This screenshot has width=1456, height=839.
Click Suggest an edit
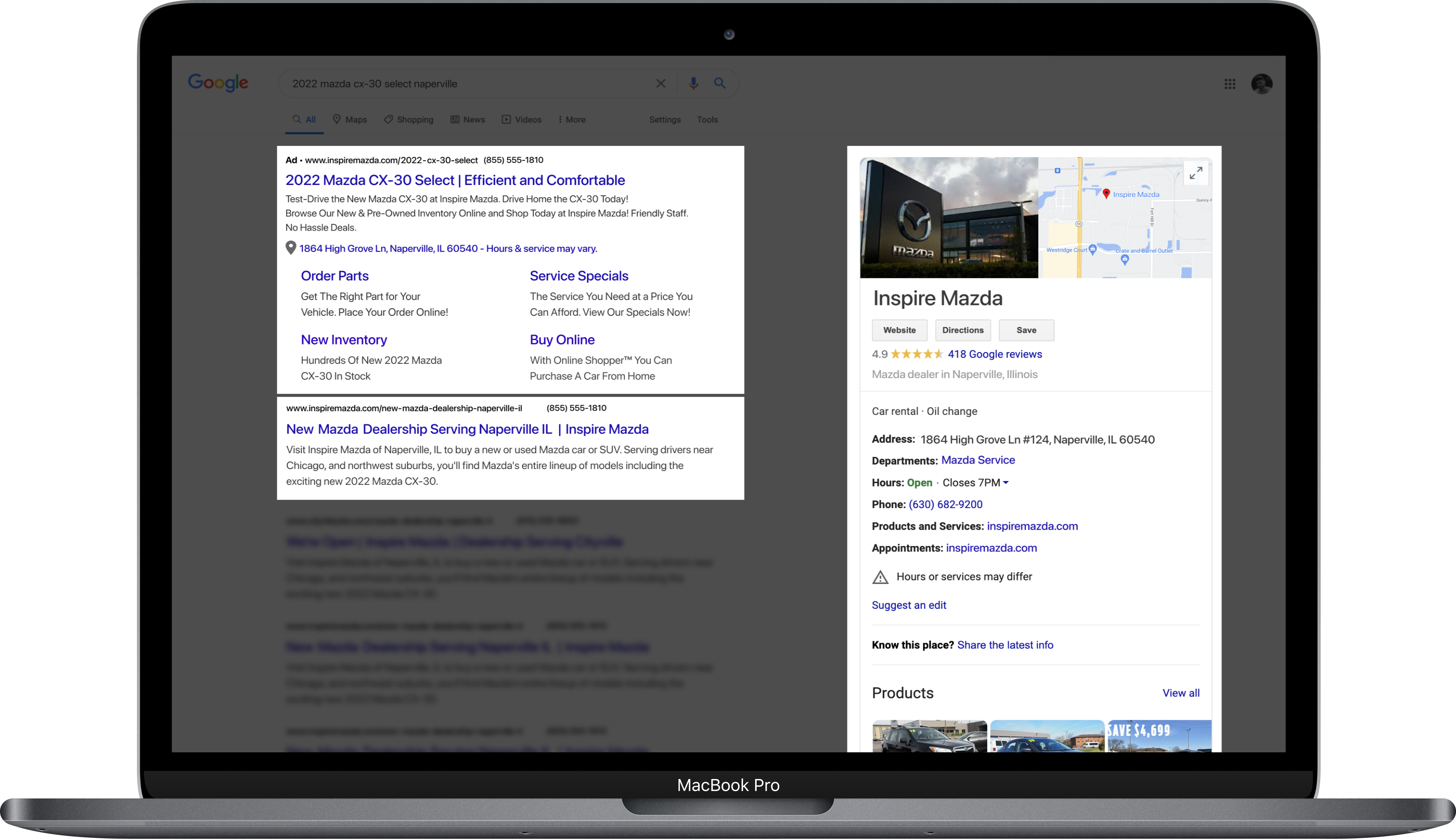coord(908,605)
